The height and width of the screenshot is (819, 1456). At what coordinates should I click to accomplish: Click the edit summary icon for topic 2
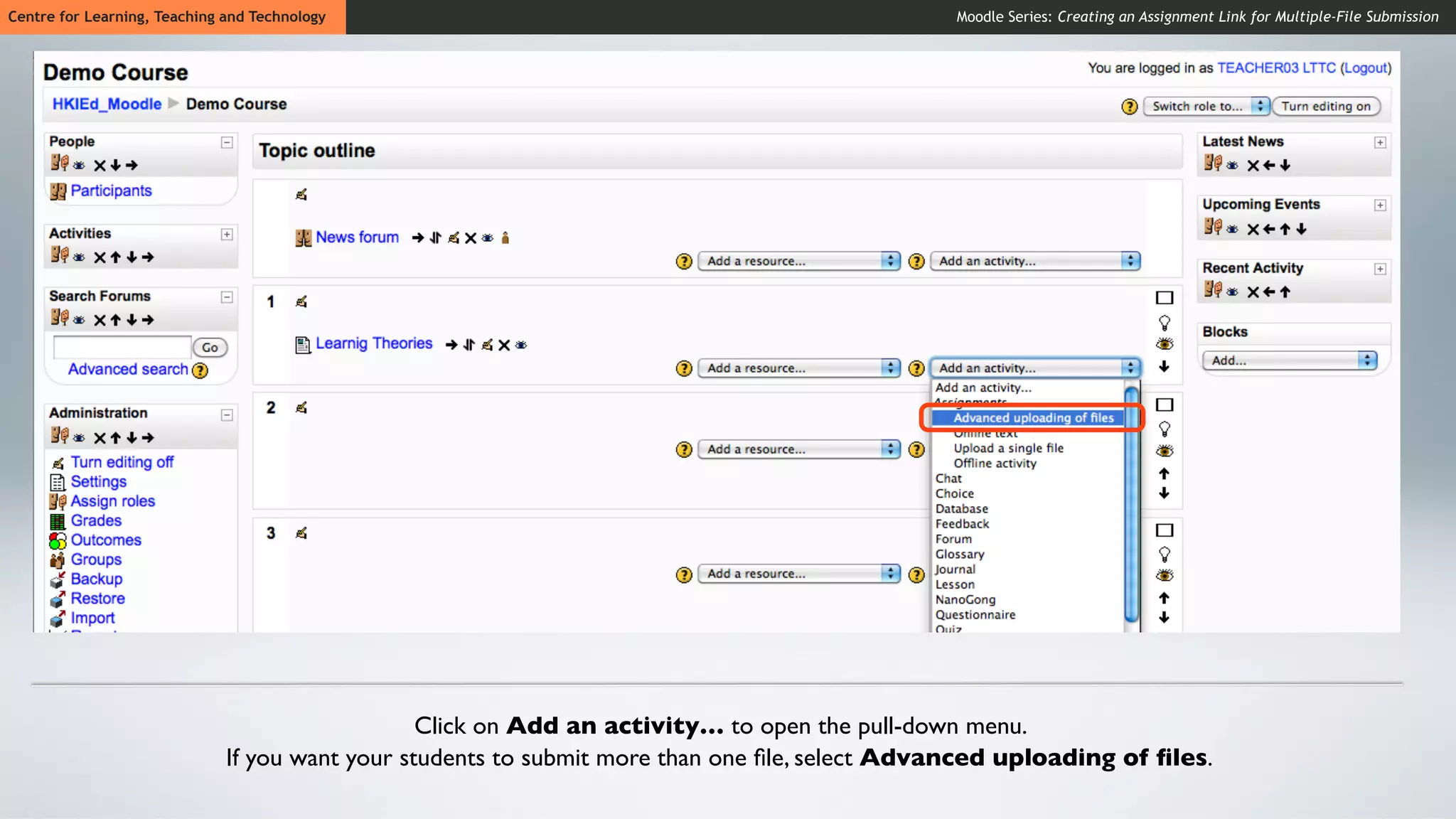(x=301, y=407)
